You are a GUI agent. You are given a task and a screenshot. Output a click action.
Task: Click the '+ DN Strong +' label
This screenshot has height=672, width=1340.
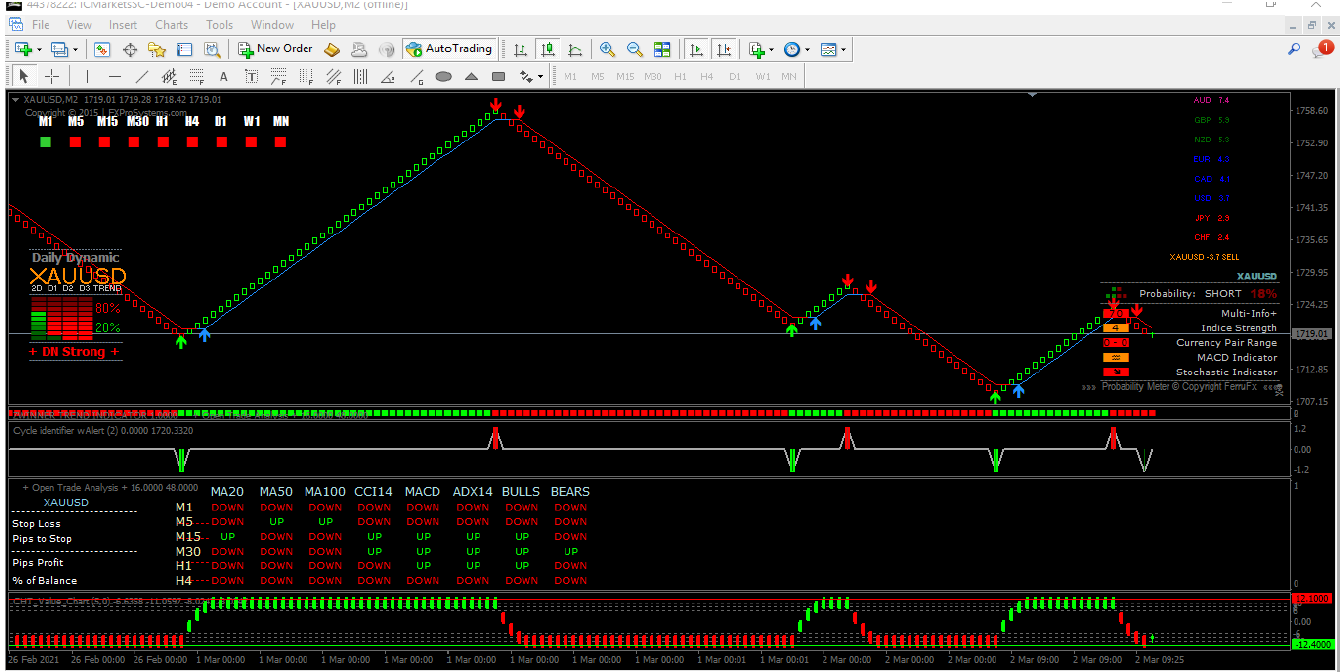click(74, 352)
